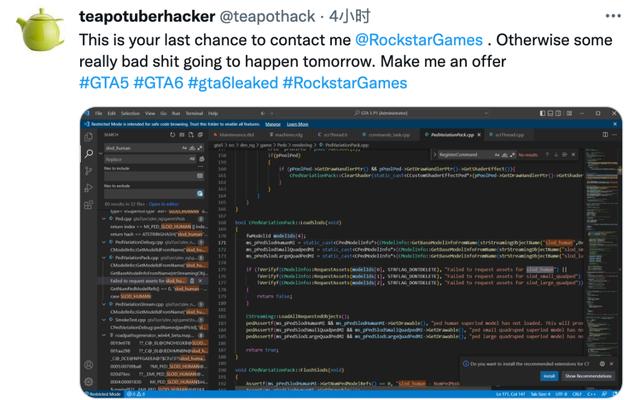The height and width of the screenshot is (400, 640).
Task: Open the Manage gear in the activity bar
Action: [89, 382]
